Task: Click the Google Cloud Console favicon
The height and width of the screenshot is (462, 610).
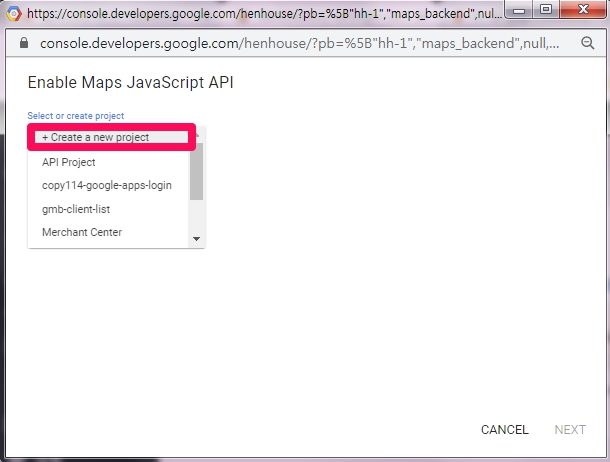Action: [14, 14]
